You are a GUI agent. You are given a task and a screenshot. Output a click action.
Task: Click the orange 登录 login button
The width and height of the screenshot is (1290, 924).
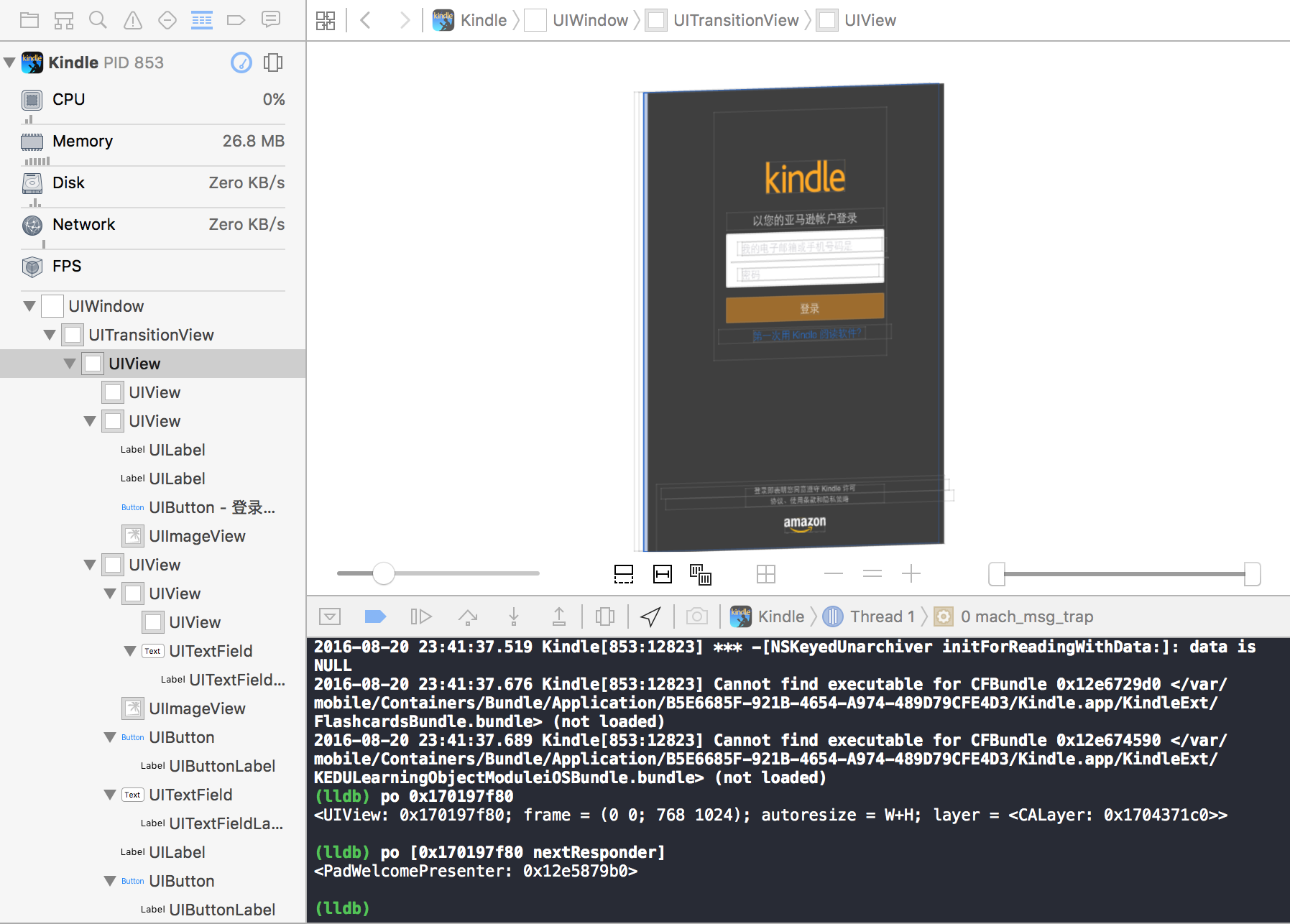(805, 308)
